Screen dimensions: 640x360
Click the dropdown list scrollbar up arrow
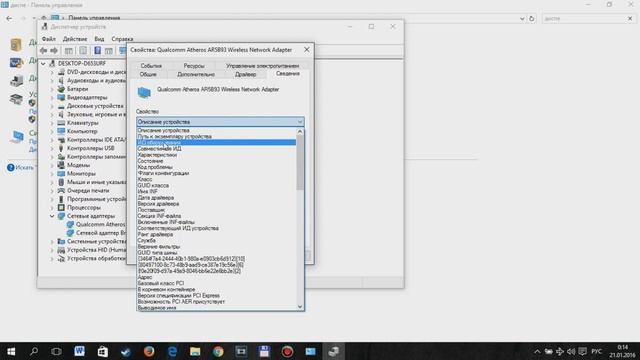click(300, 131)
